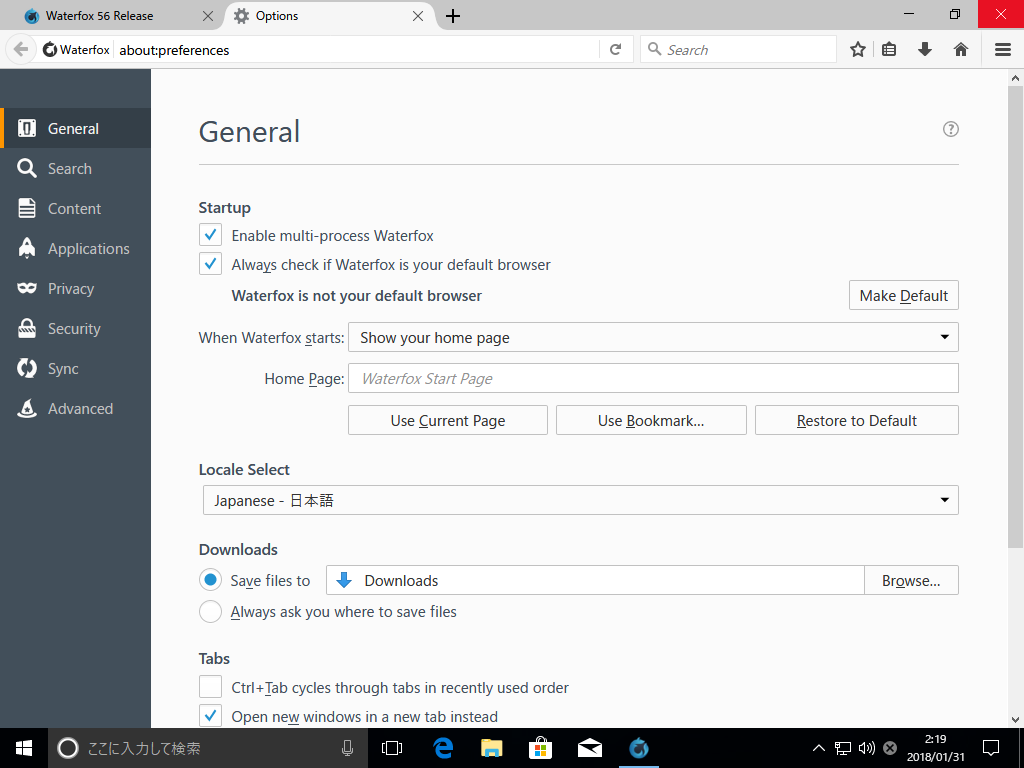Click Restore to Default button
1024x768 pixels.
(857, 420)
